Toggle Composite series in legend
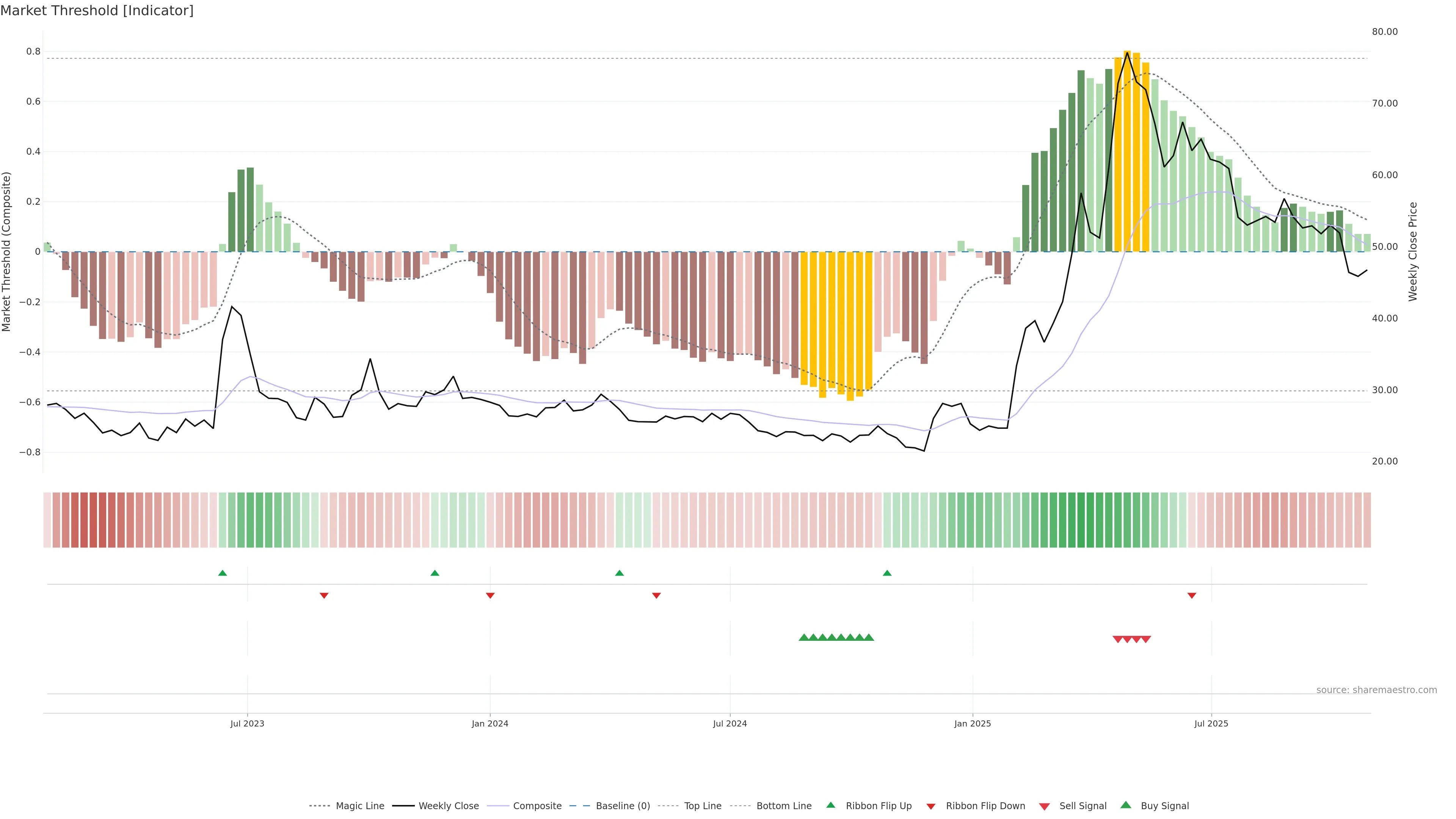 coord(537,806)
